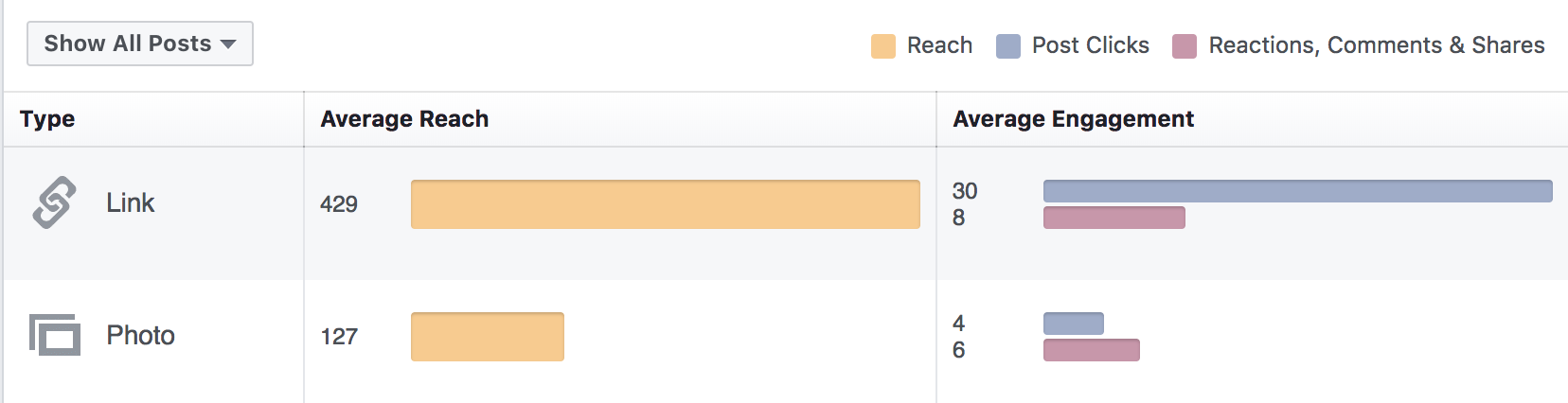Toggle the Reactions, Comments & Shares swatch
Screen dimensions: 1568x403
coord(1185,46)
